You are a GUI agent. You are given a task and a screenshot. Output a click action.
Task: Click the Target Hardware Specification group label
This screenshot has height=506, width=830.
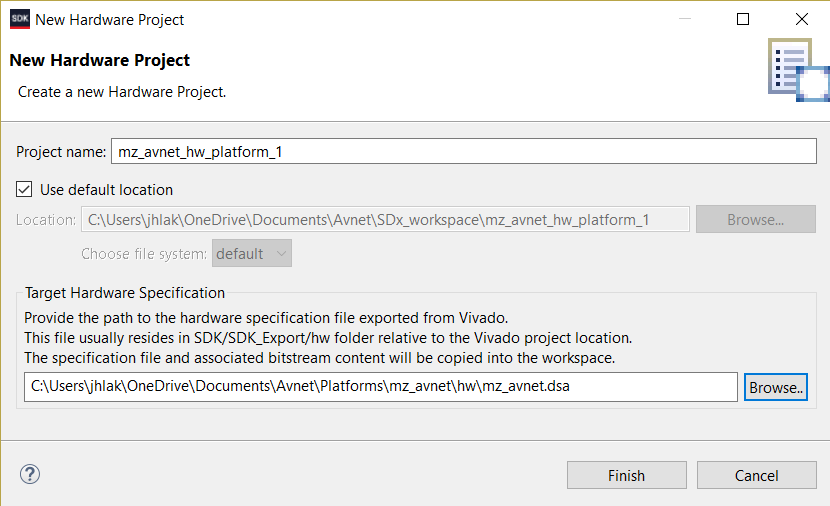point(125,293)
